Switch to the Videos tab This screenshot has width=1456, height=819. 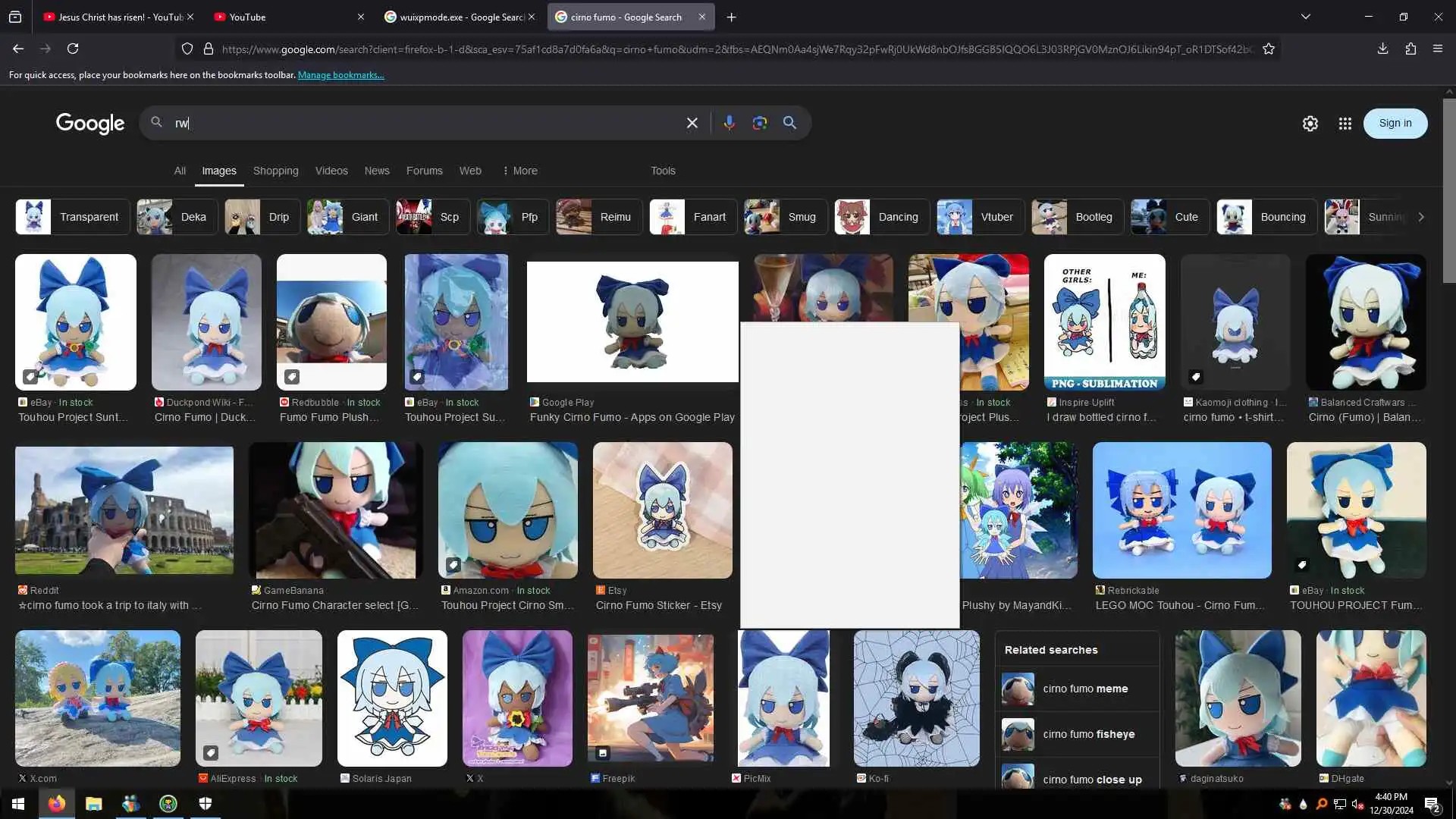click(331, 171)
